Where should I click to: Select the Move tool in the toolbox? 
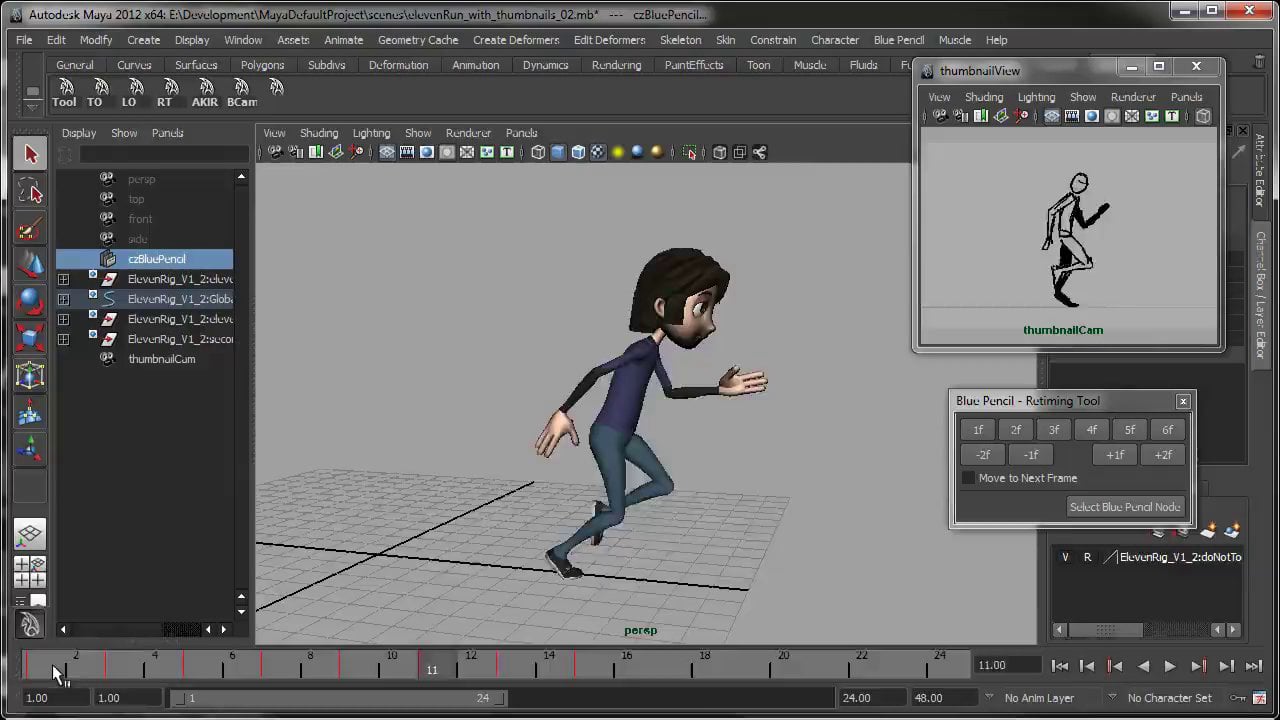tap(30, 264)
